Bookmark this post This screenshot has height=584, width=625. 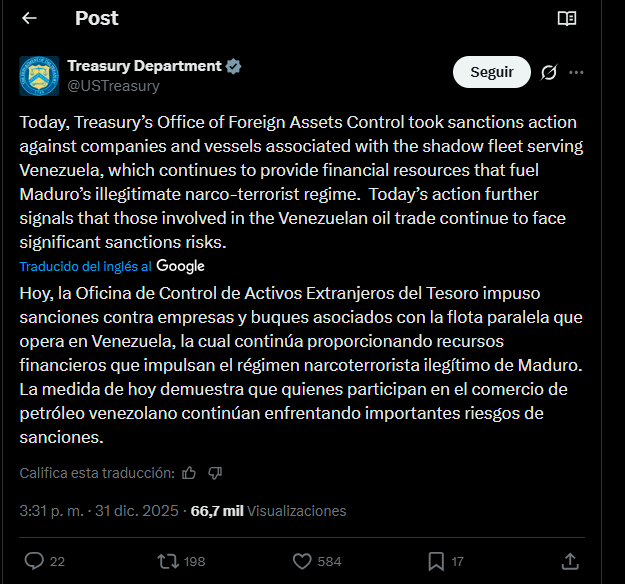coord(436,560)
